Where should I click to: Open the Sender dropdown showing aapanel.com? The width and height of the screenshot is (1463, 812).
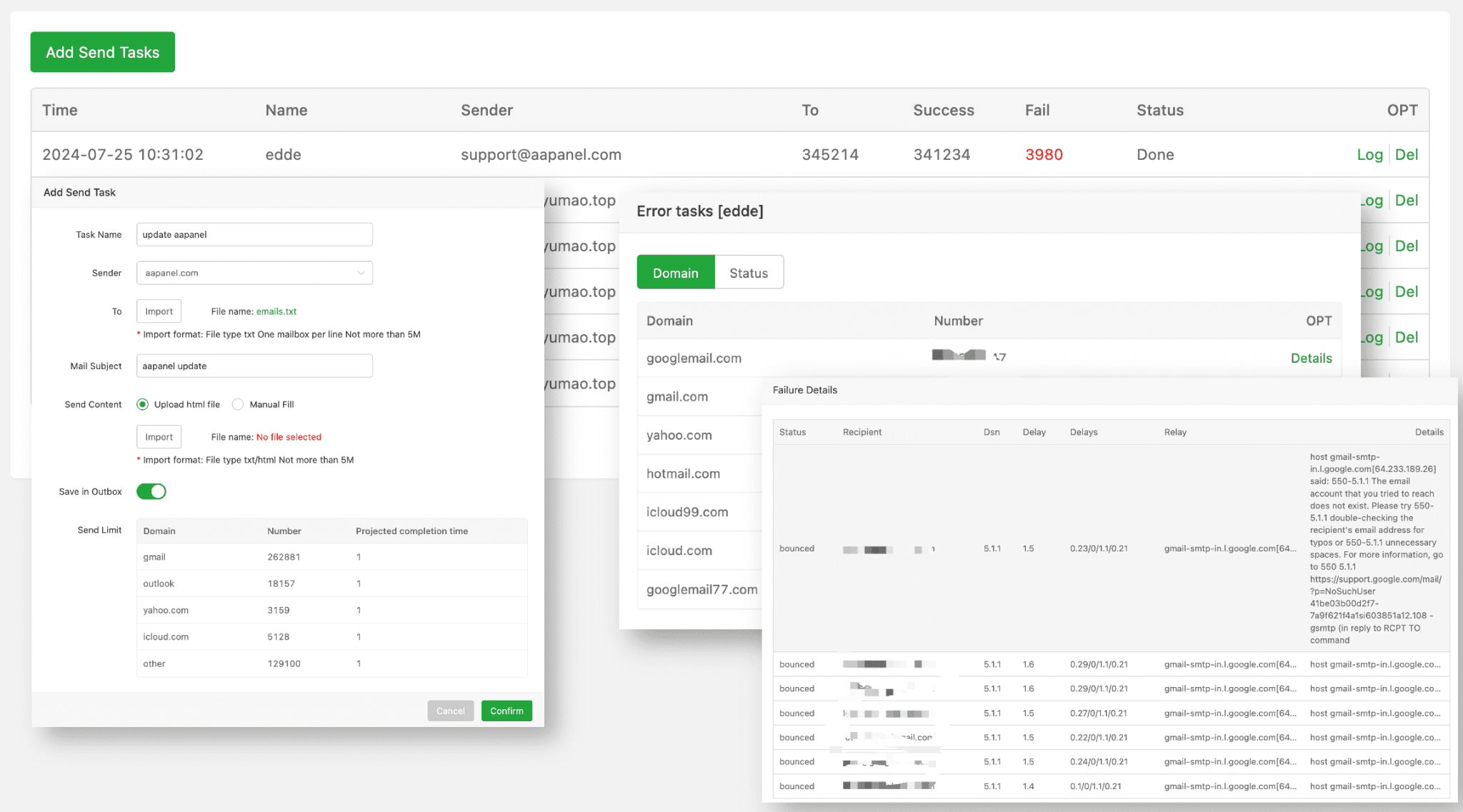tap(254, 273)
